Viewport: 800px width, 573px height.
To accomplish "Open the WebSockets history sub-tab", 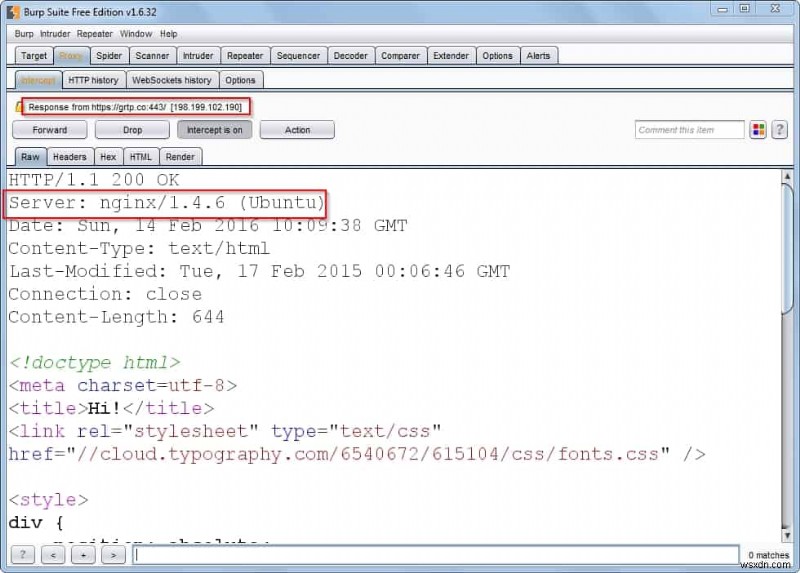I will (x=171, y=80).
